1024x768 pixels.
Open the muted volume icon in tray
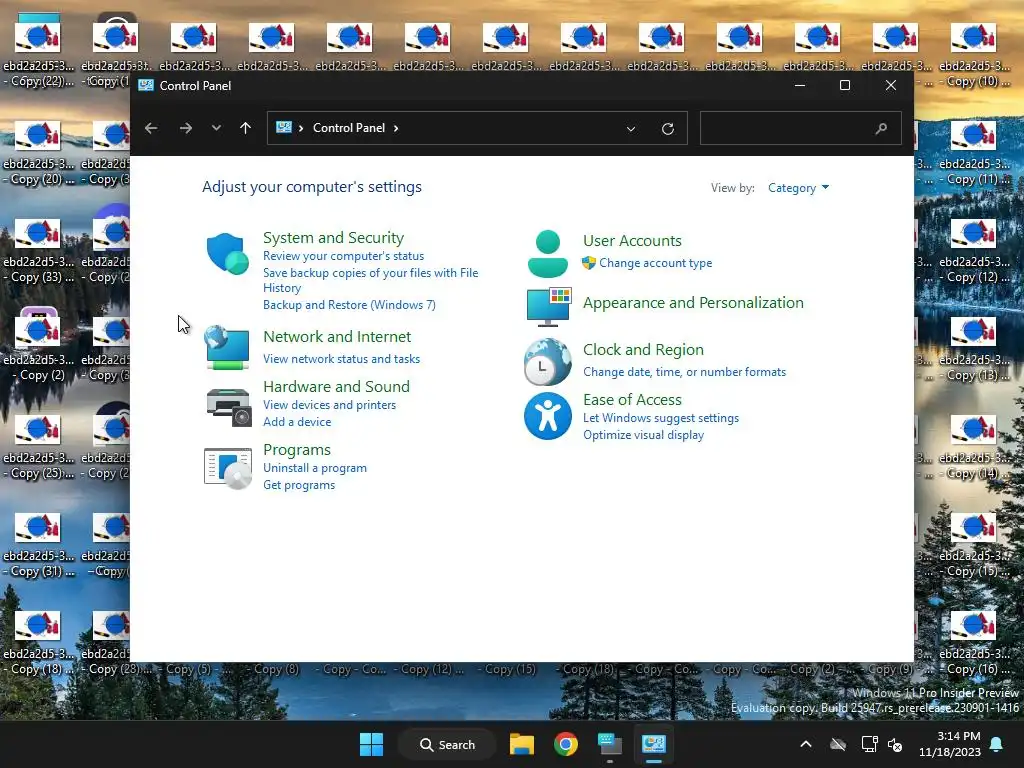pos(895,744)
